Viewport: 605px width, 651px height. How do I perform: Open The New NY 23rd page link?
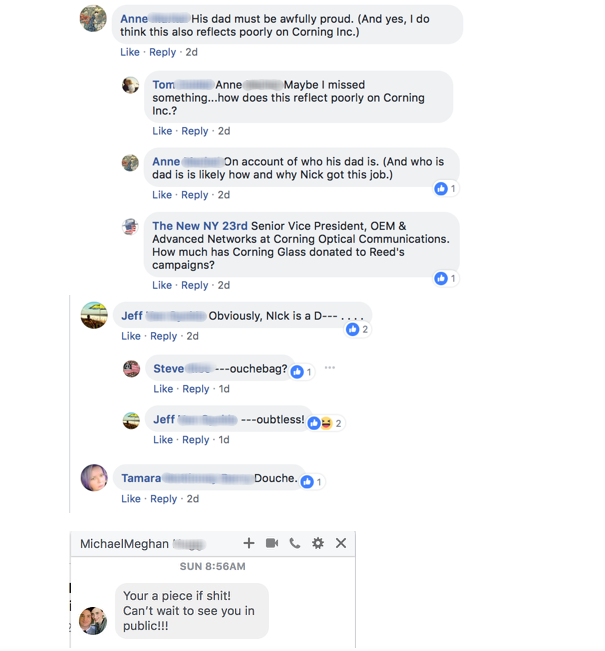[x=200, y=226]
